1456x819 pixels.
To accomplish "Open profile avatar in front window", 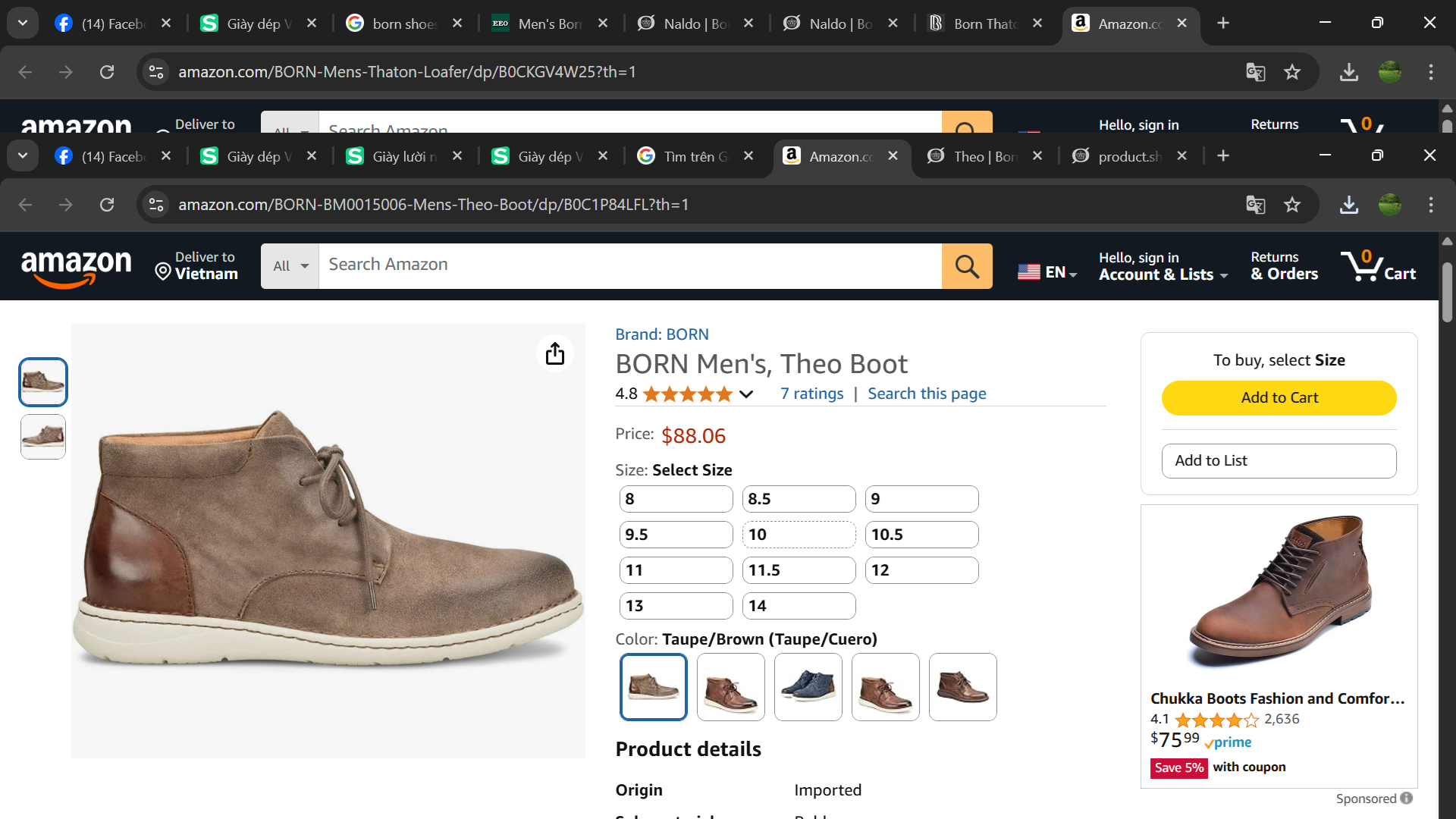I will [x=1390, y=205].
